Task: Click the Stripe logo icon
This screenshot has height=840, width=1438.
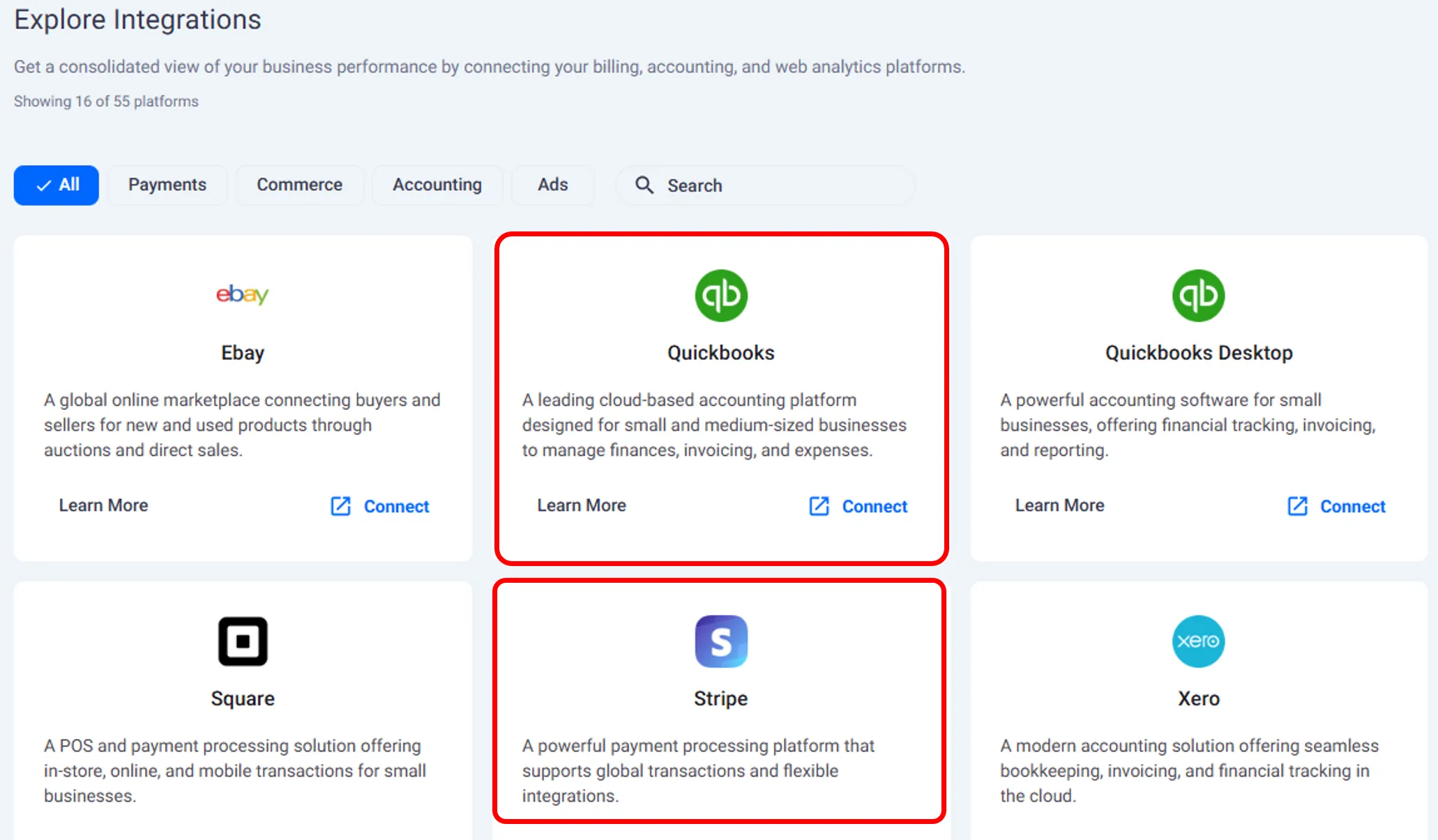Action: point(720,641)
